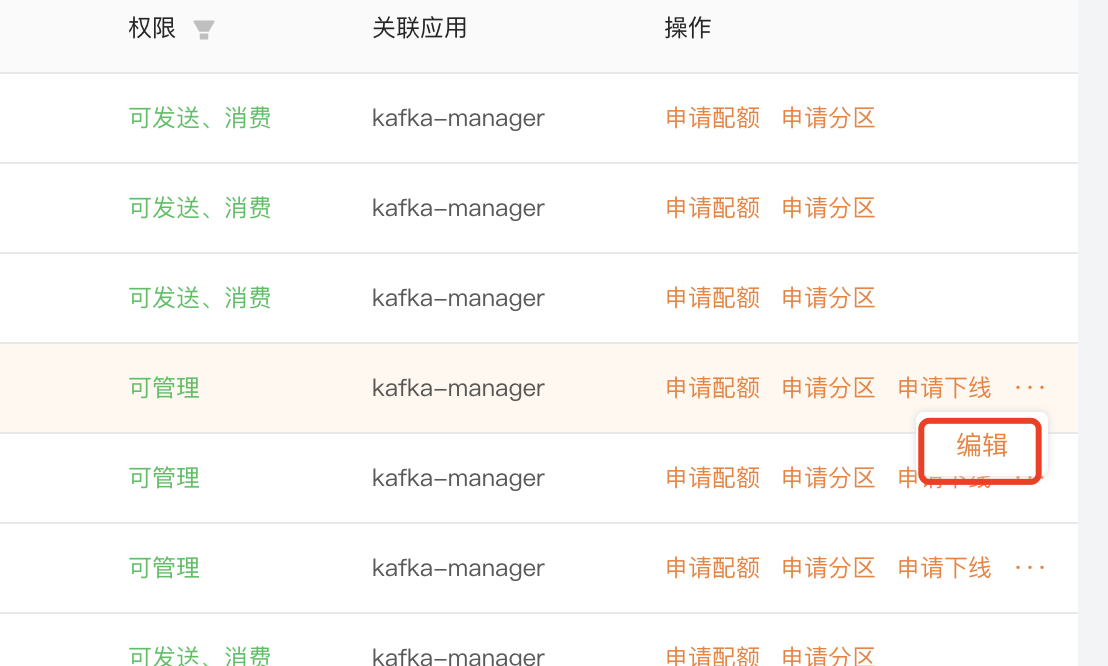This screenshot has height=666, width=1108.
Task: Click 申请配额 in the first row
Action: point(713,118)
